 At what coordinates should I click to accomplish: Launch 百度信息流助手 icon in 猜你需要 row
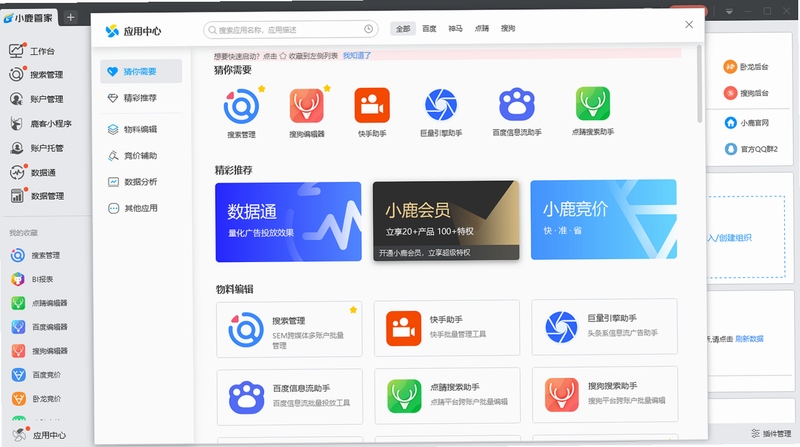click(517, 104)
